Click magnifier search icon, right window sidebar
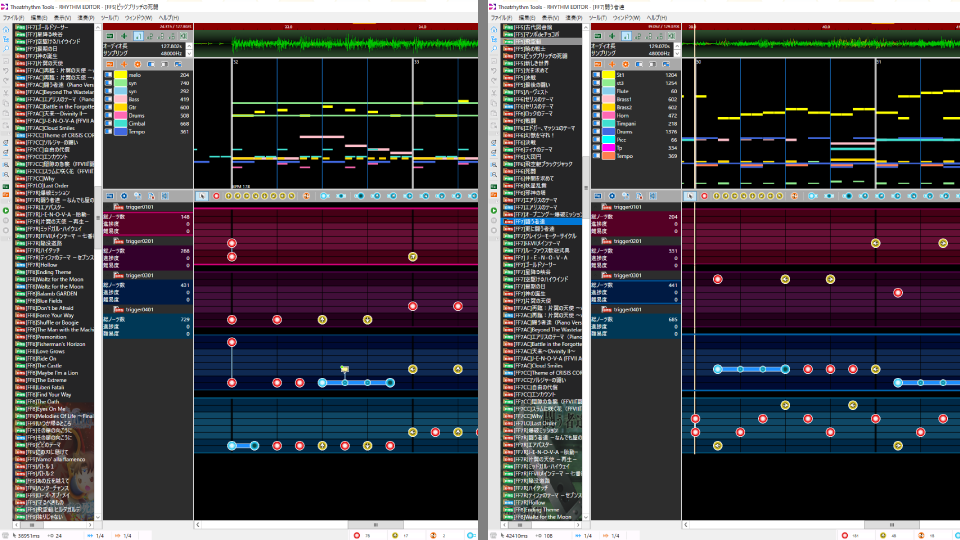Image resolution: width=960 pixels, height=540 pixels. (493, 48)
